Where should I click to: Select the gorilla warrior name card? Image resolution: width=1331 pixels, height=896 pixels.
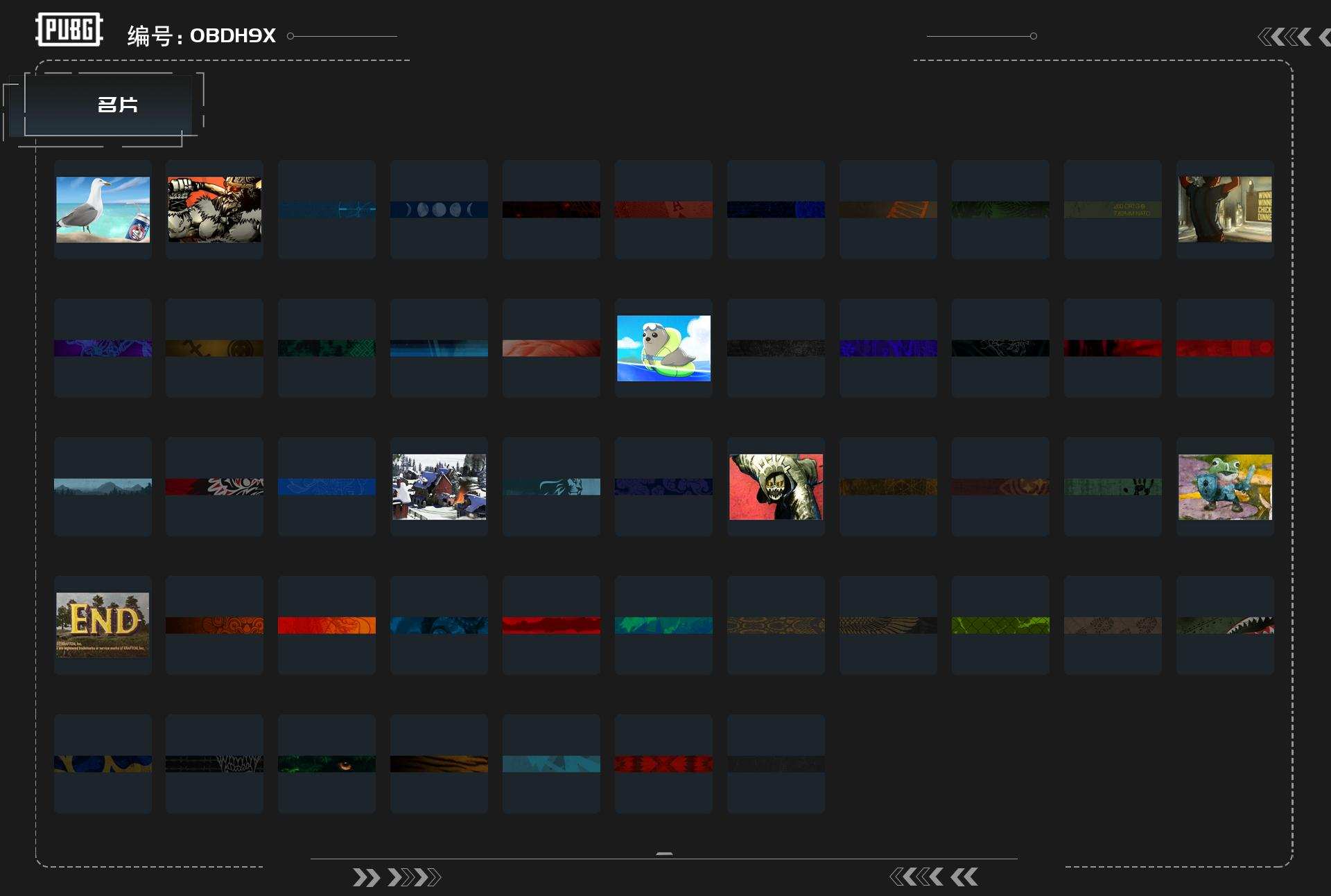coord(215,209)
